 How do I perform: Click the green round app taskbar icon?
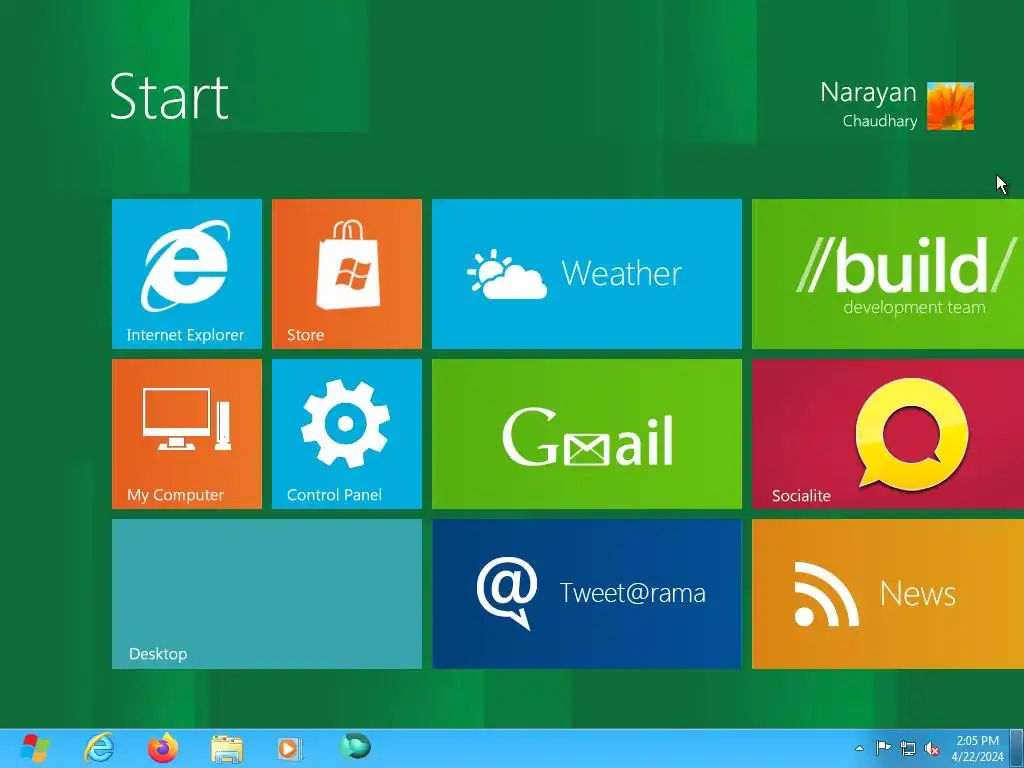(x=355, y=746)
